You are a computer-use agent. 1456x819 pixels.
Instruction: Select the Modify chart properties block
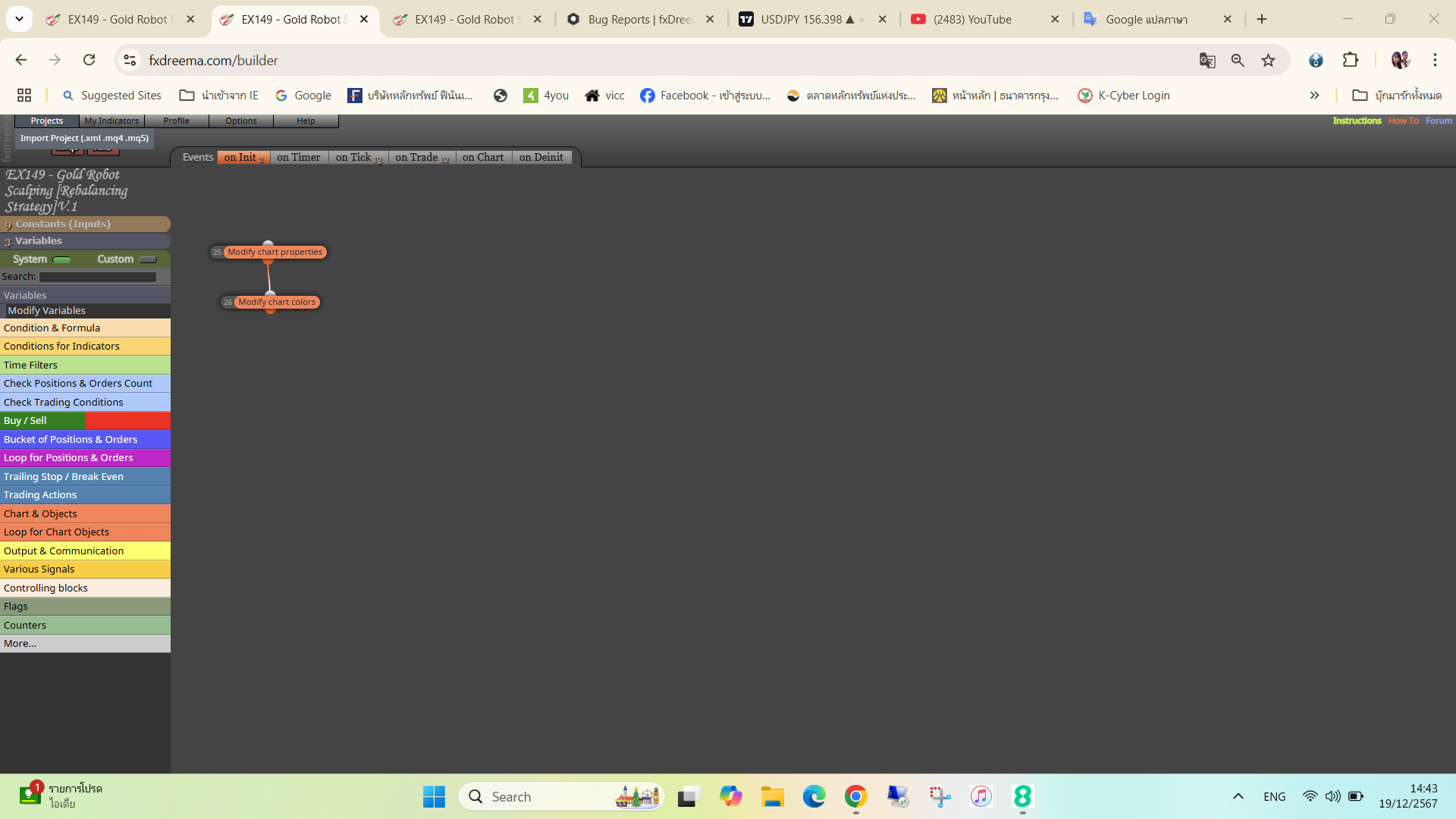click(275, 252)
